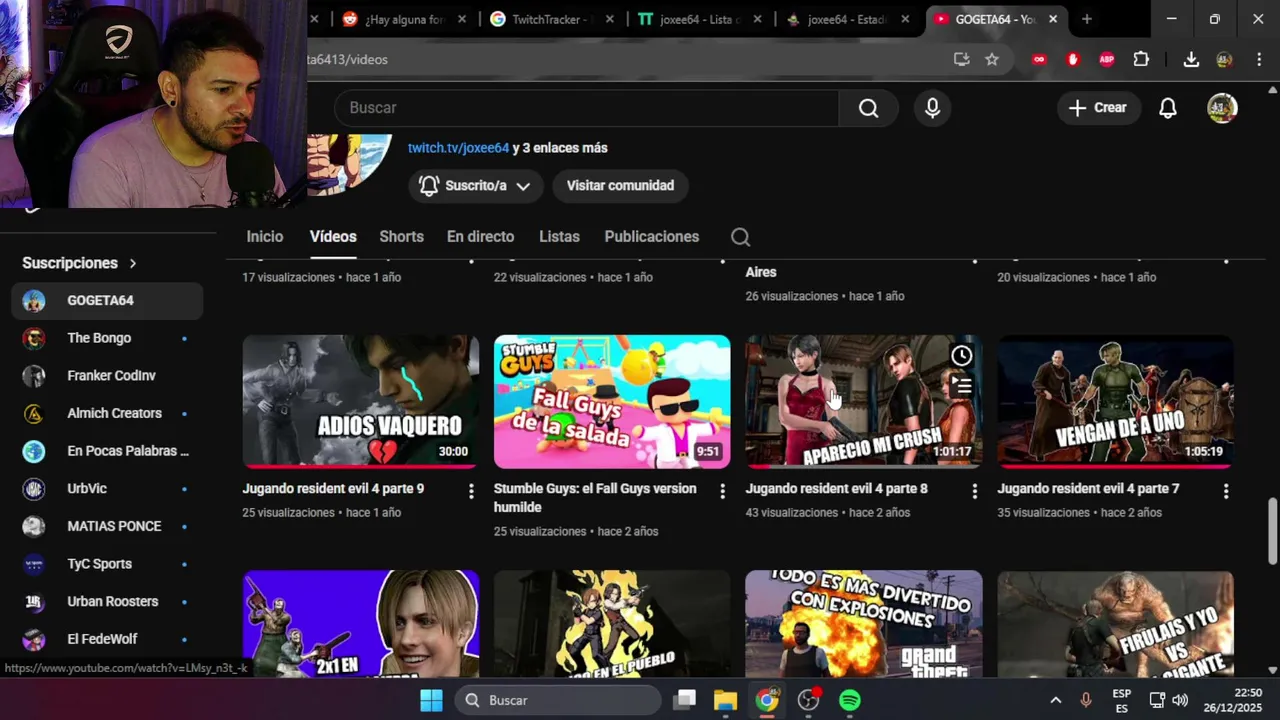
Task: Click Chrome icon in taskbar
Action: pos(767,700)
